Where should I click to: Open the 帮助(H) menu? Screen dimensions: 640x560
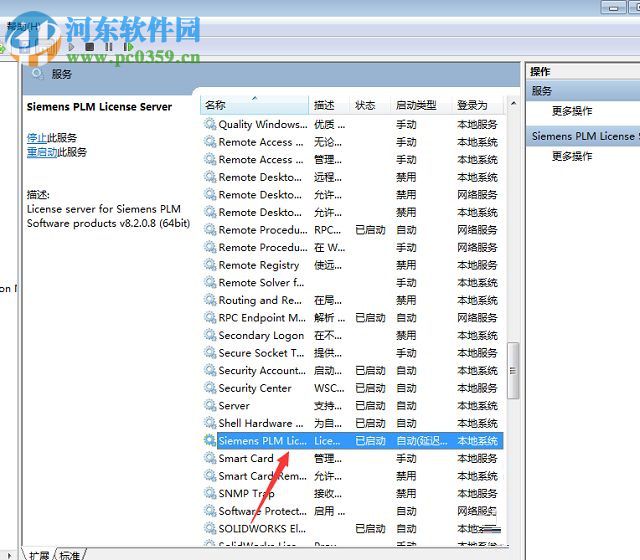[x=23, y=27]
